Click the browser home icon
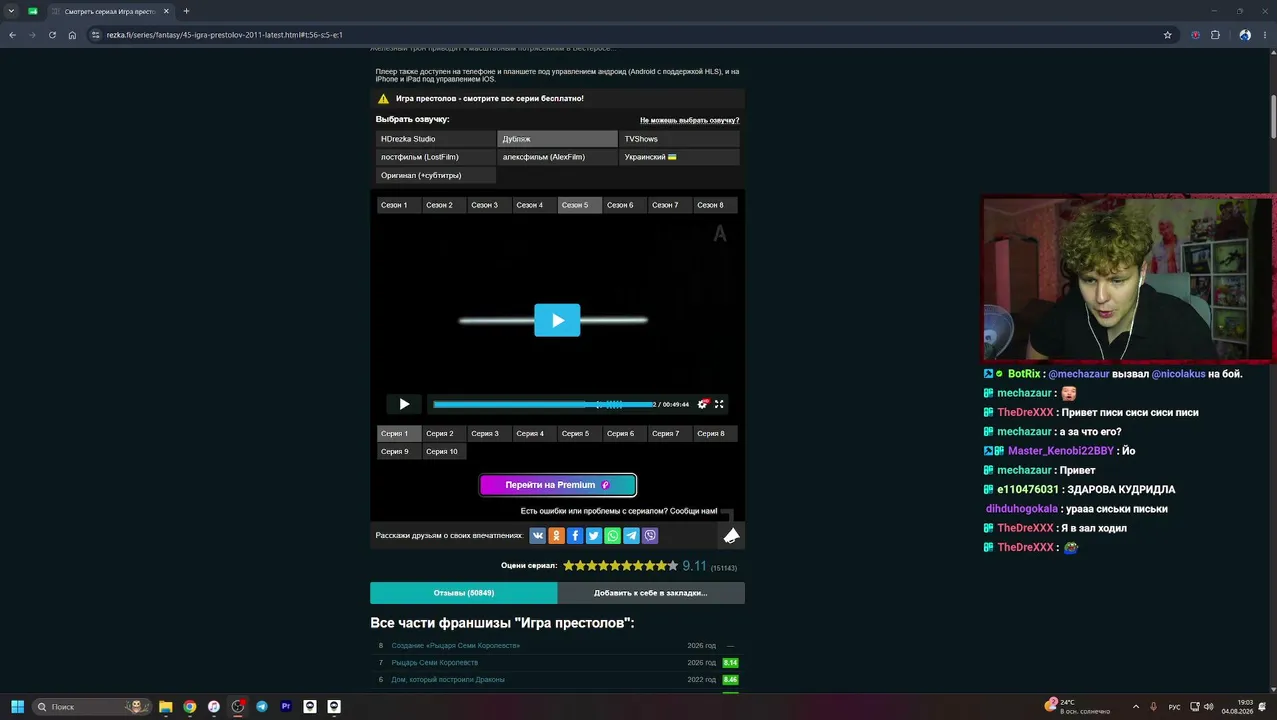The height and width of the screenshot is (720, 1277). 72,35
